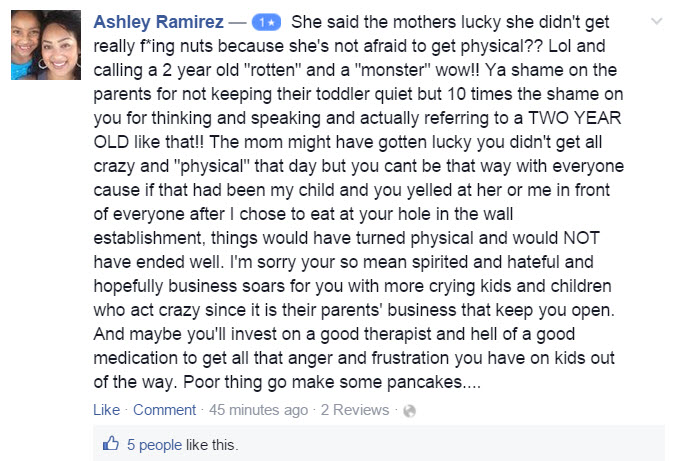Click the child's face in the profile photo
The height and width of the screenshot is (461, 677).
(28, 40)
